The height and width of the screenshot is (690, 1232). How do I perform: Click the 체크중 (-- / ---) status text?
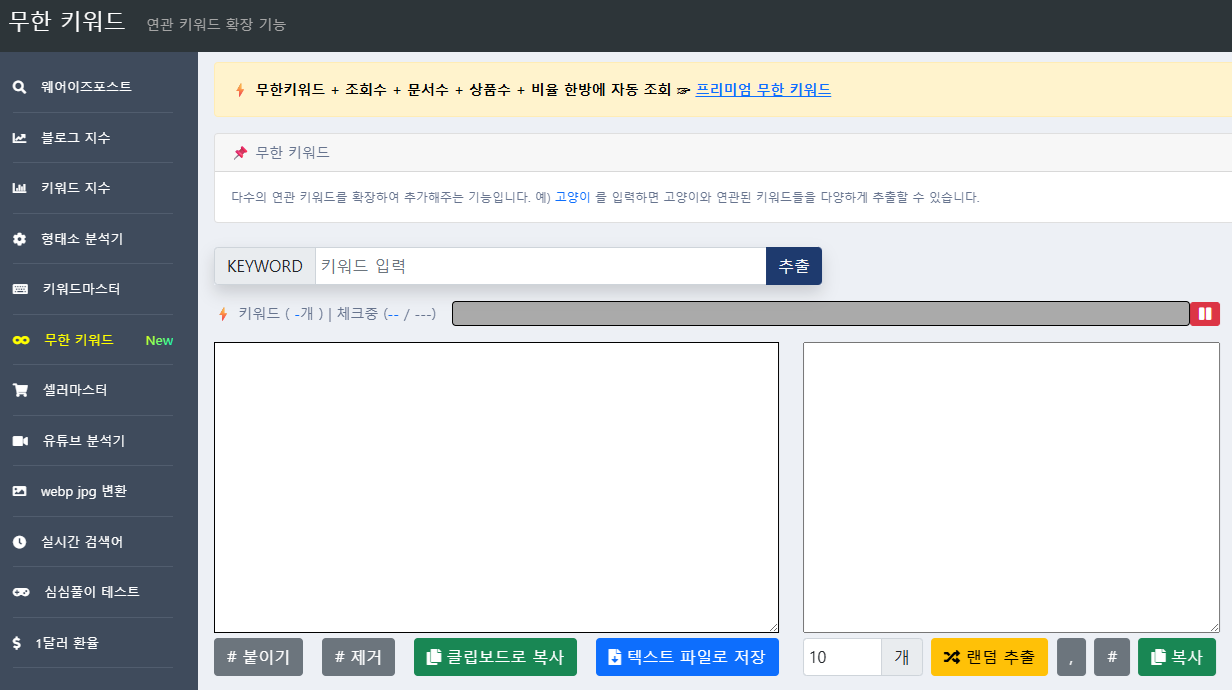click(386, 314)
